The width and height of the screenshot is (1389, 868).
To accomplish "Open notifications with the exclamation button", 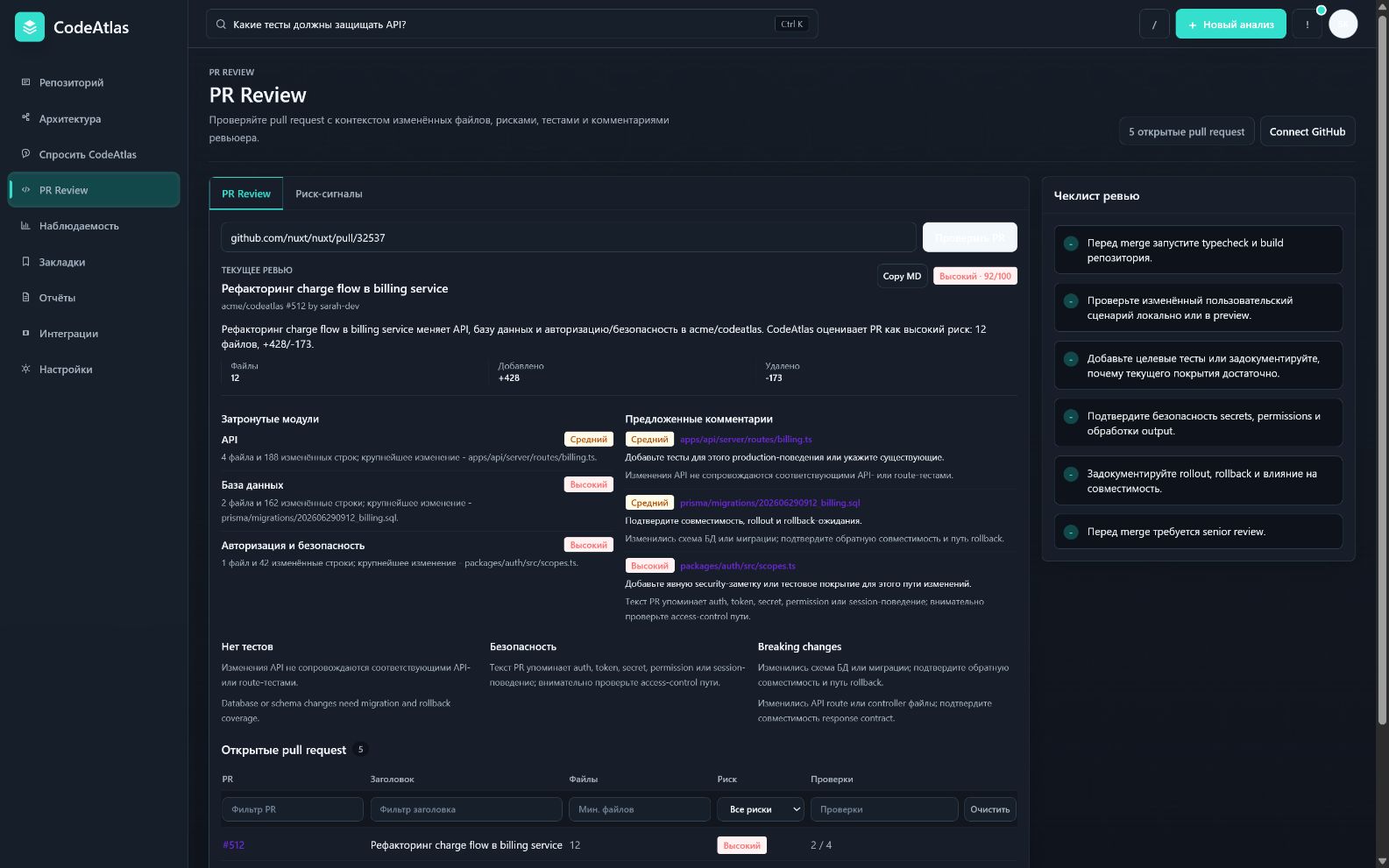I will [1308, 25].
